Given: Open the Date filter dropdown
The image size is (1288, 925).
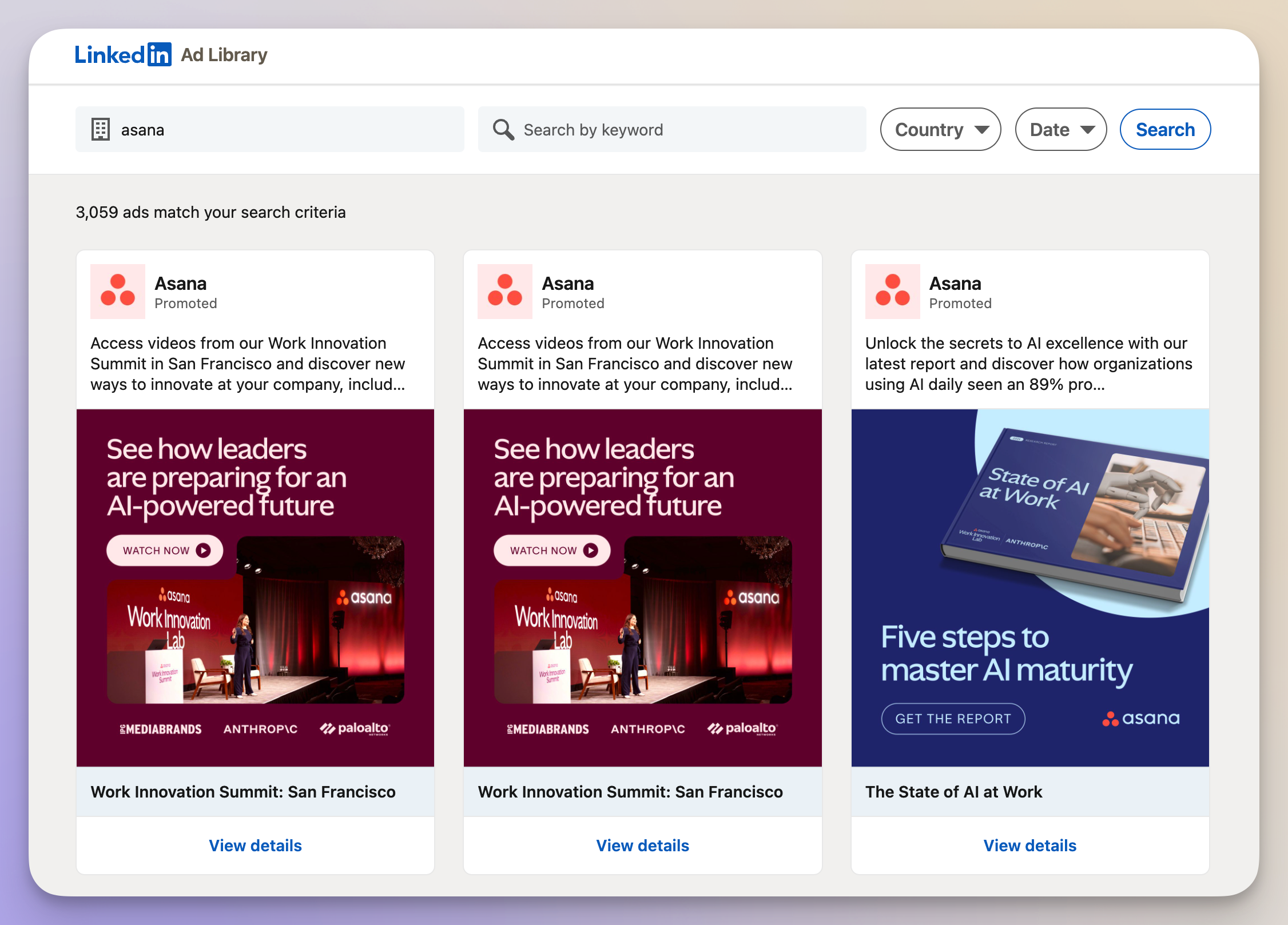Looking at the screenshot, I should [x=1061, y=130].
